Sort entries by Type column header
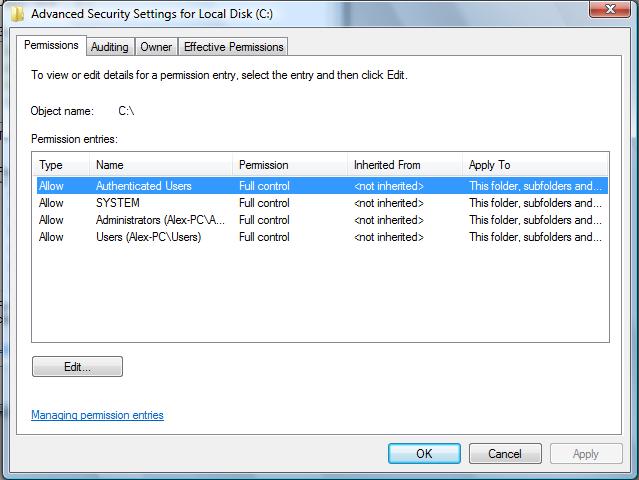 [x=51, y=165]
